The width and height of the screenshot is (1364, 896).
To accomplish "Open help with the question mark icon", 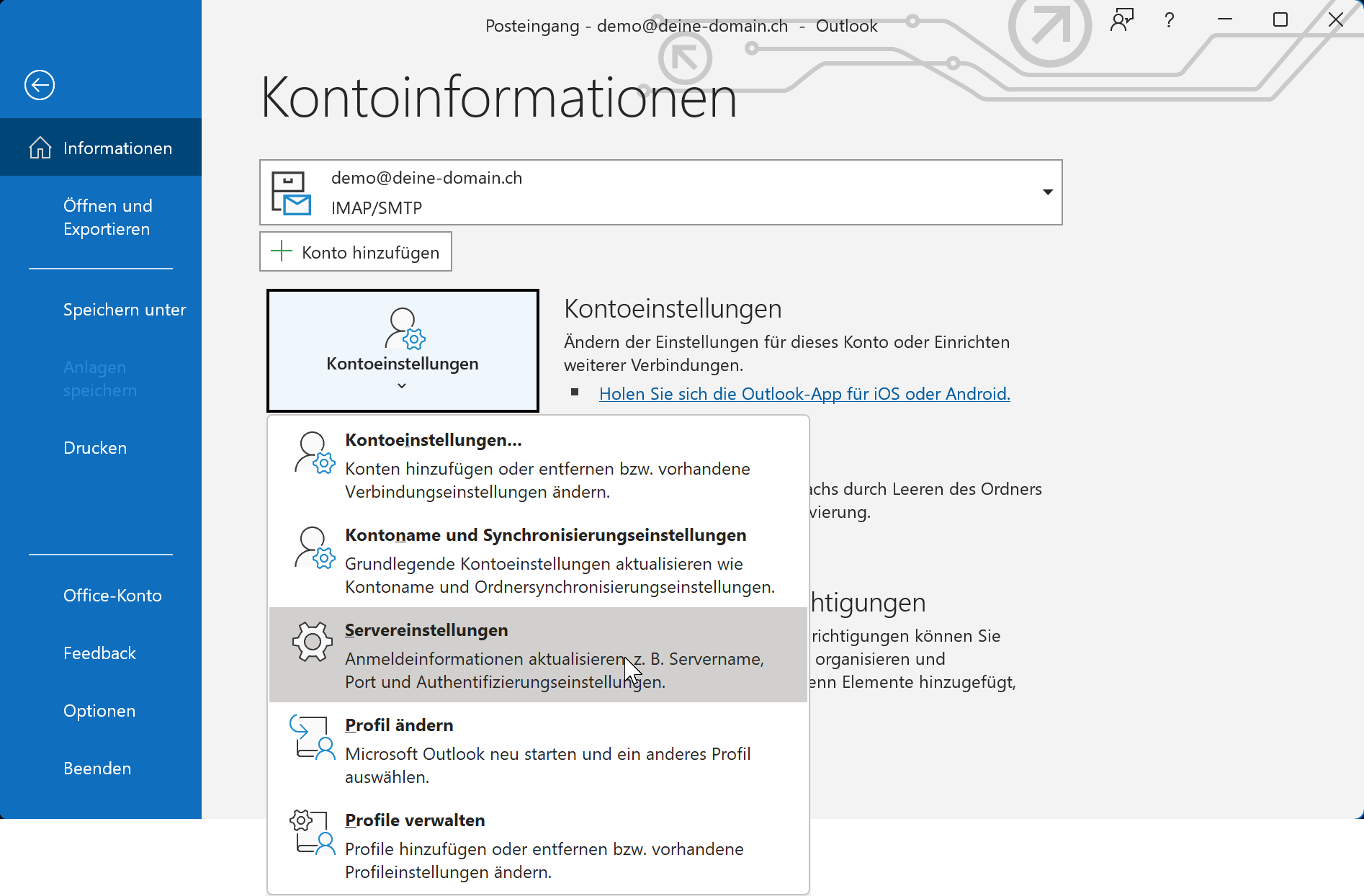I will point(1170,19).
